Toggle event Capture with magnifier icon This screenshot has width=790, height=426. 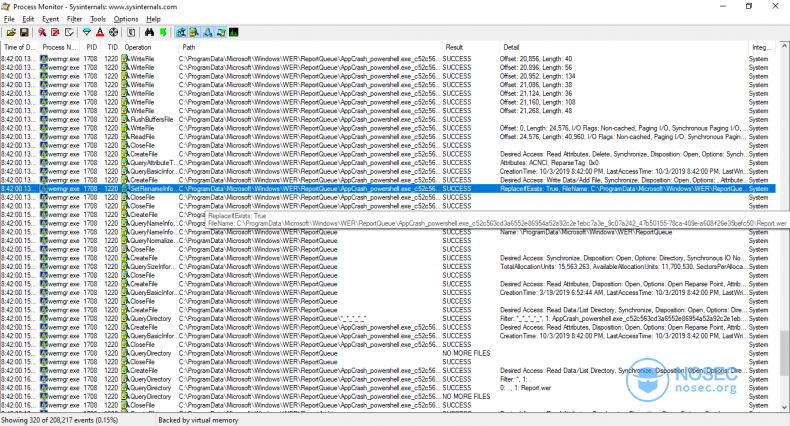(42, 32)
